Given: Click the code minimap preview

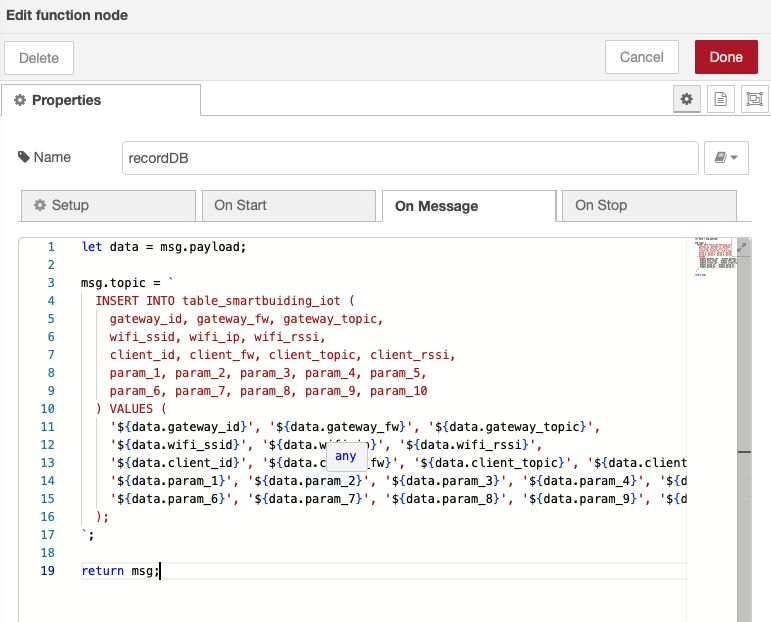Looking at the screenshot, I should click(714, 257).
